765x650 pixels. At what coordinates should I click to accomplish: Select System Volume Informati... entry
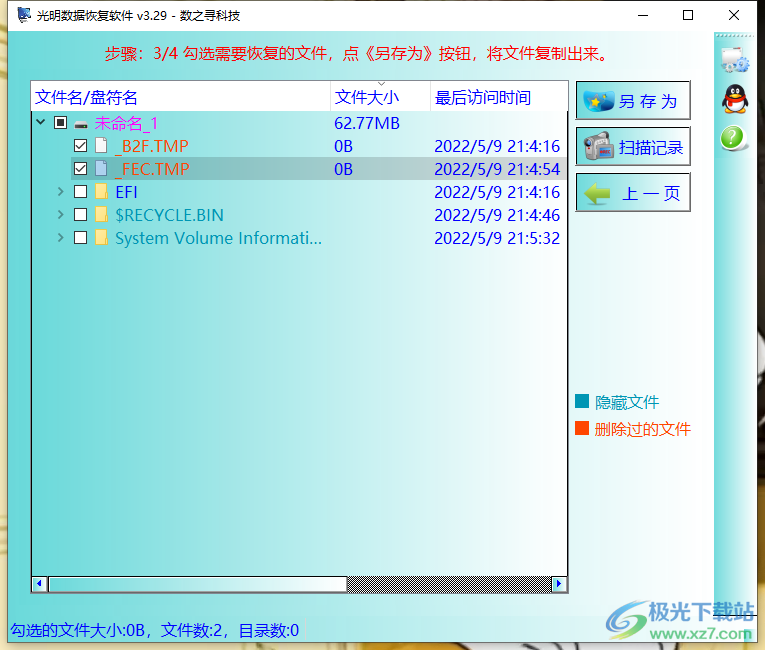point(218,238)
